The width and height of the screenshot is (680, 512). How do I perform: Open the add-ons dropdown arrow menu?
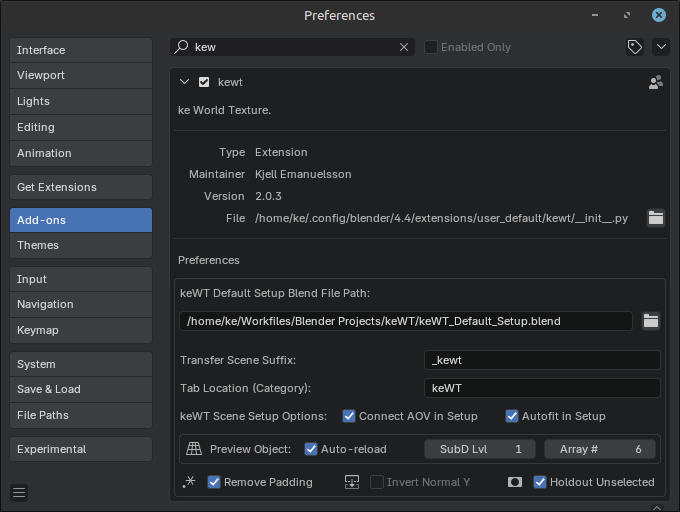[660, 47]
